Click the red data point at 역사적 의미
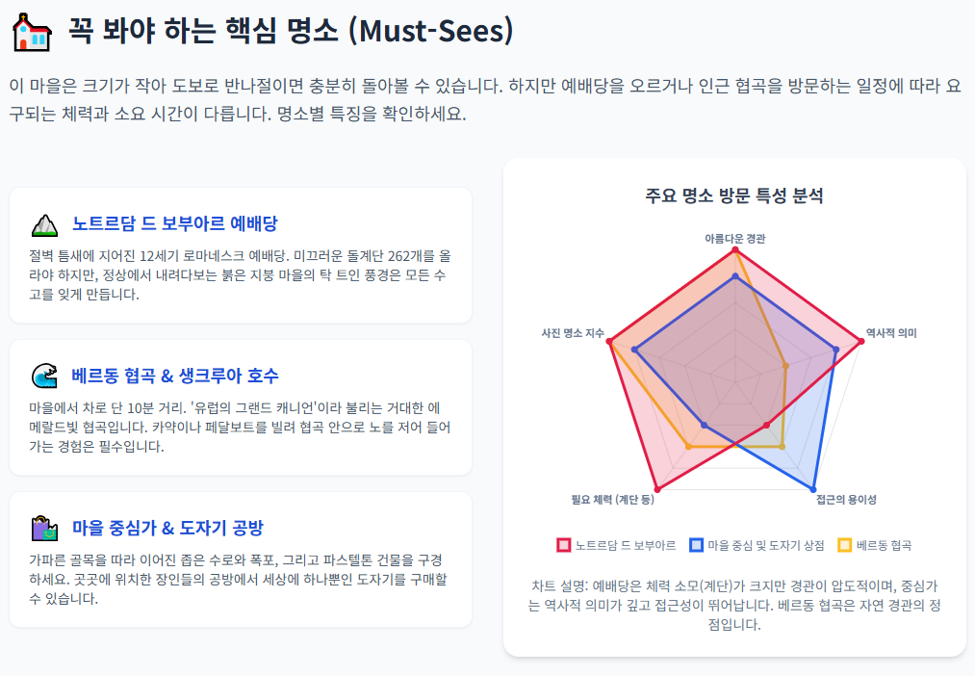 pos(861,341)
